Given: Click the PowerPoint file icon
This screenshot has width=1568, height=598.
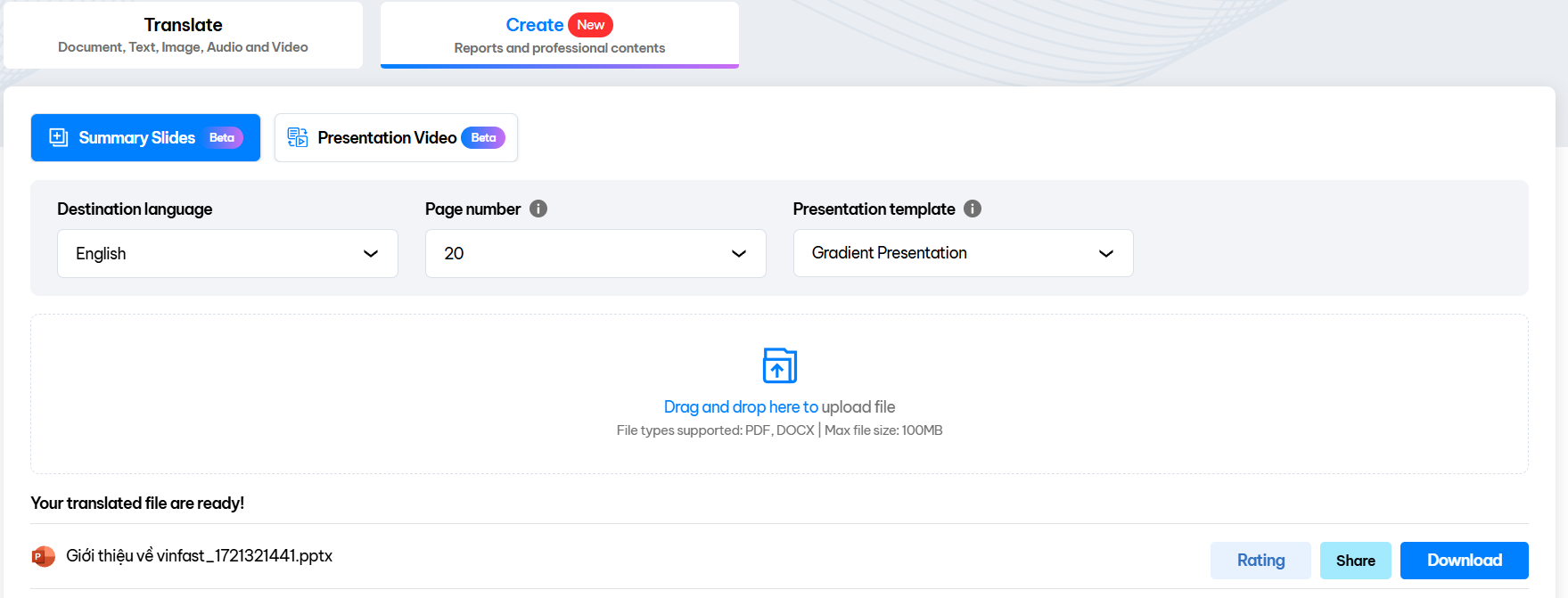Looking at the screenshot, I should (43, 556).
